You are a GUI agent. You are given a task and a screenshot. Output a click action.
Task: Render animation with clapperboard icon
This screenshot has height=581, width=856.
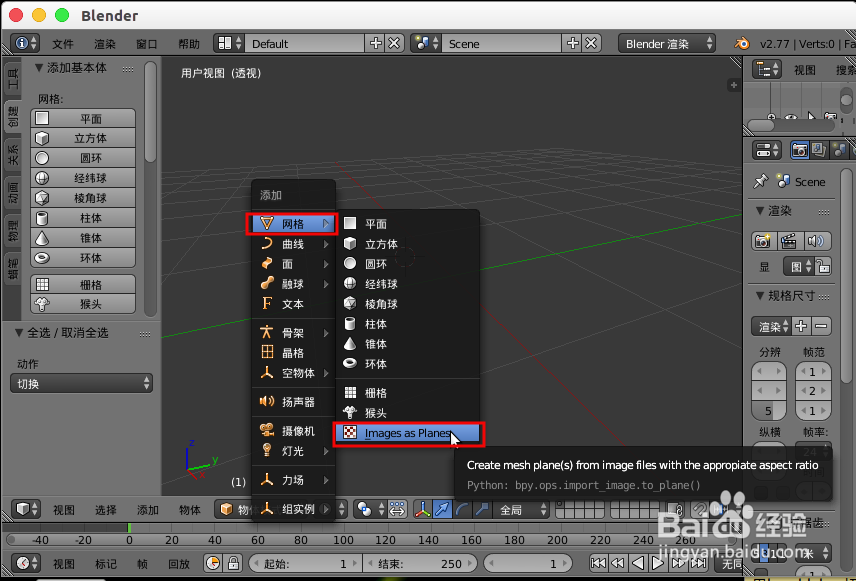pos(789,241)
